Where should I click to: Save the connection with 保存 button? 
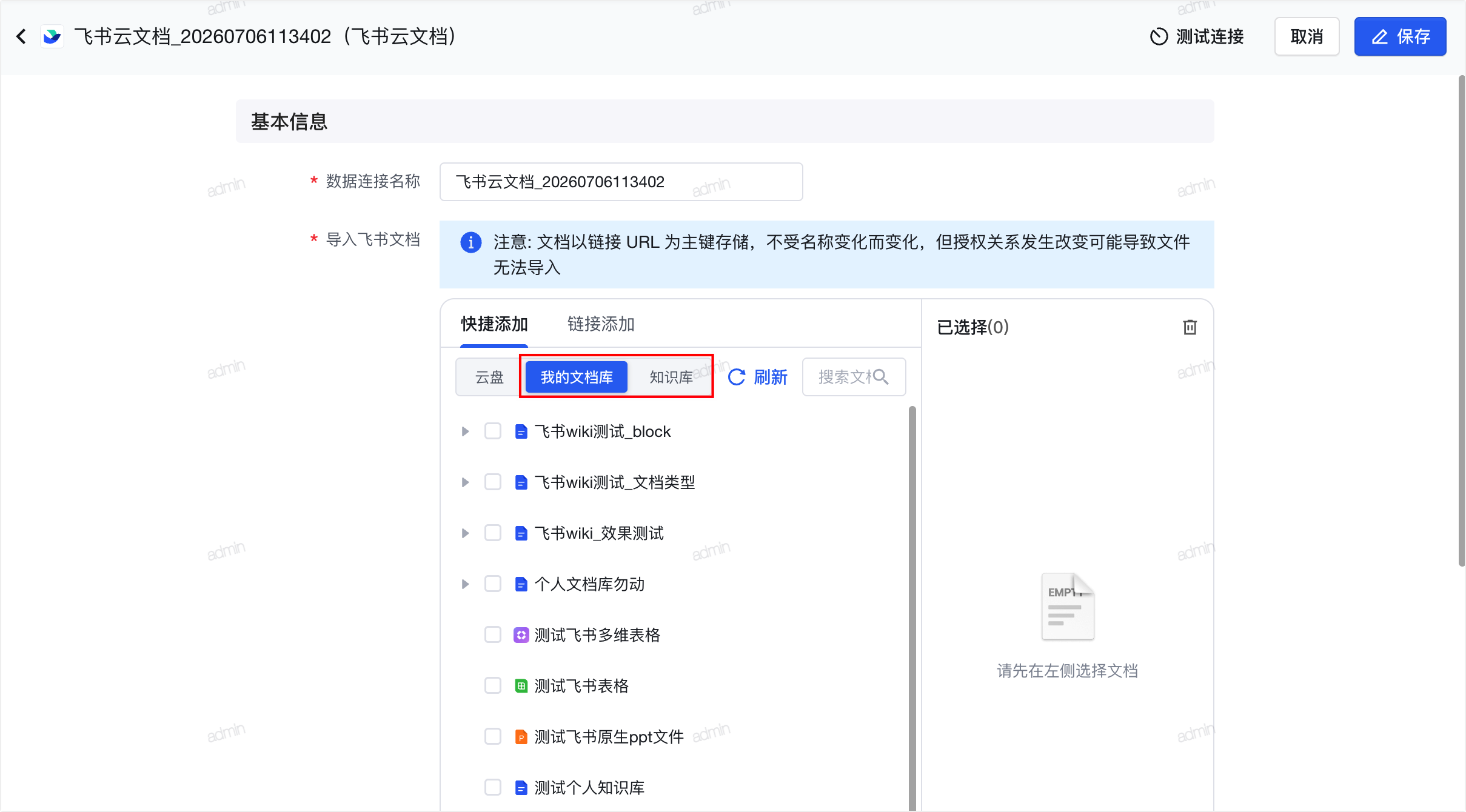pyautogui.click(x=1400, y=36)
